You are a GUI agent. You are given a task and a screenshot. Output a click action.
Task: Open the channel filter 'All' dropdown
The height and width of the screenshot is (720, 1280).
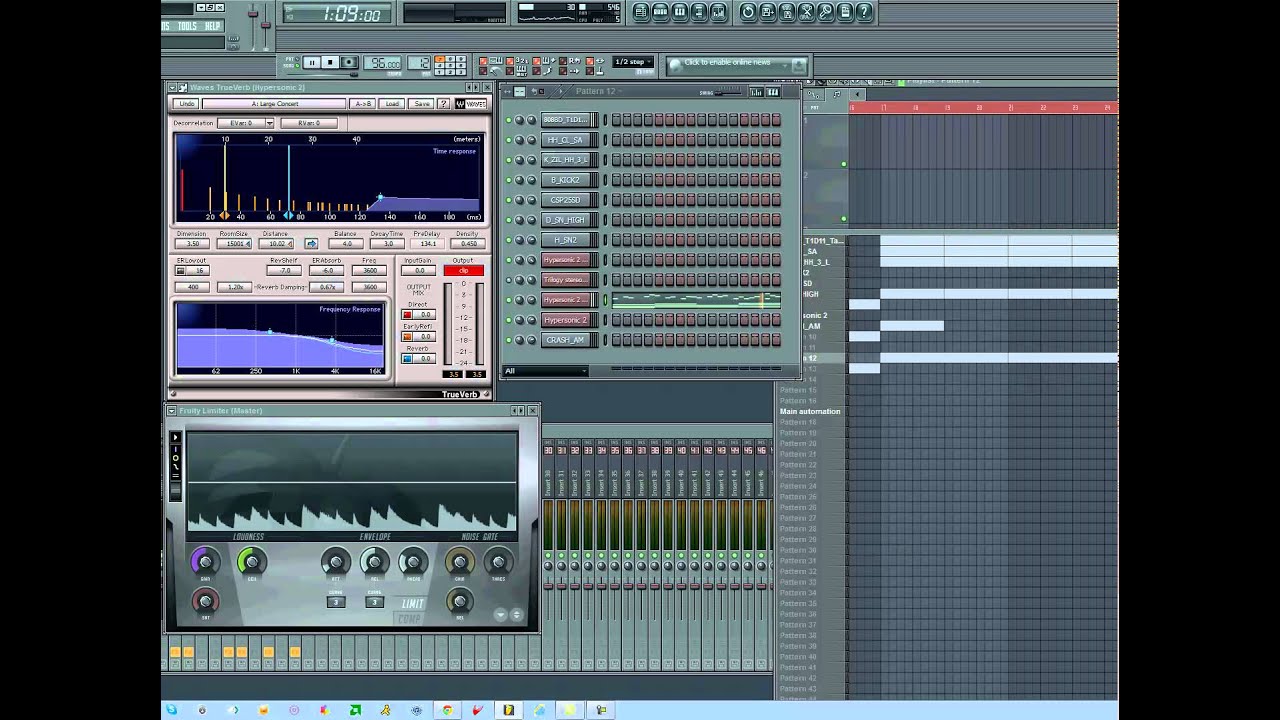tap(546, 371)
